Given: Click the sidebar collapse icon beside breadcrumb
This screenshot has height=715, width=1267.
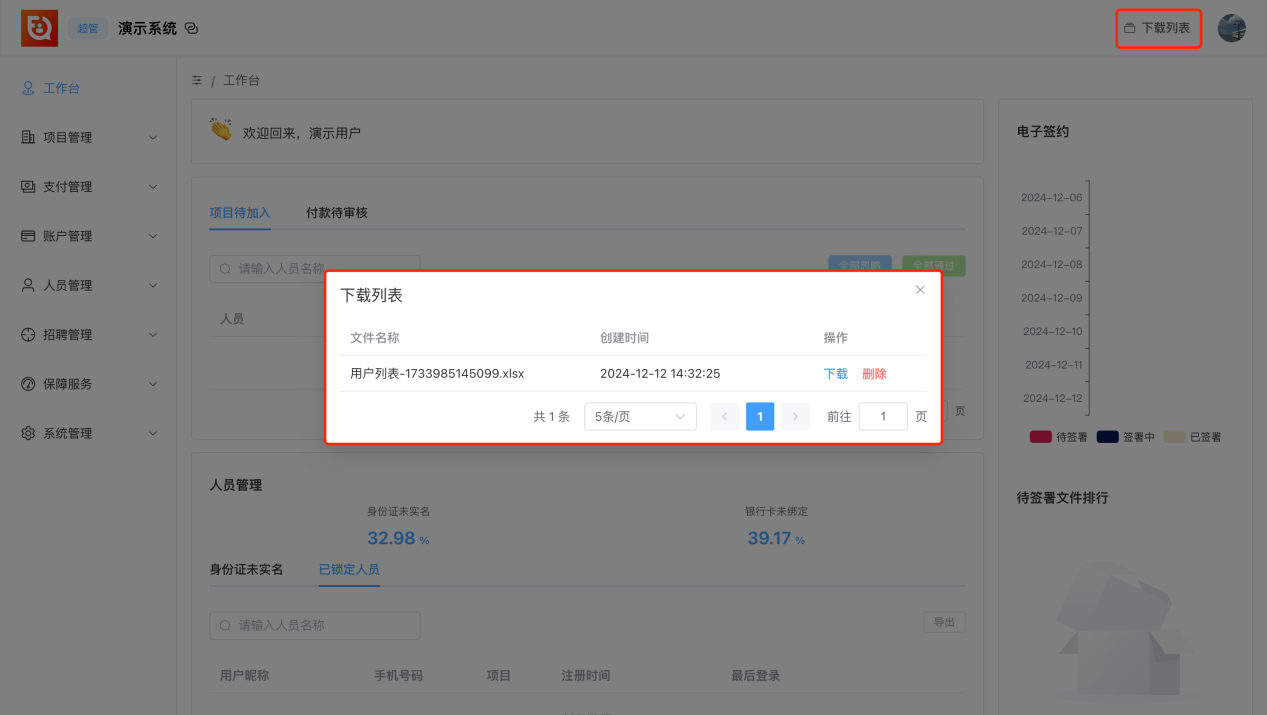Looking at the screenshot, I should [x=197, y=80].
